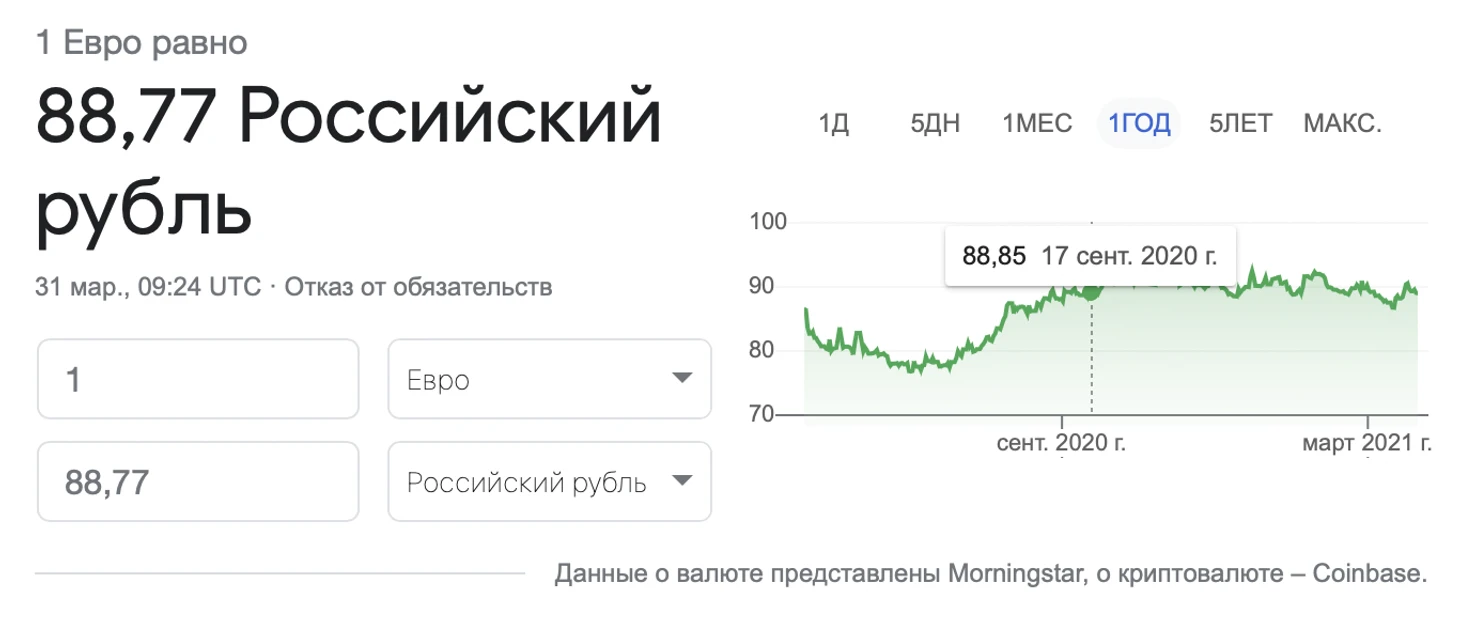Select the highlighted 1ГОД range tab
The image size is (1460, 620).
[1139, 124]
